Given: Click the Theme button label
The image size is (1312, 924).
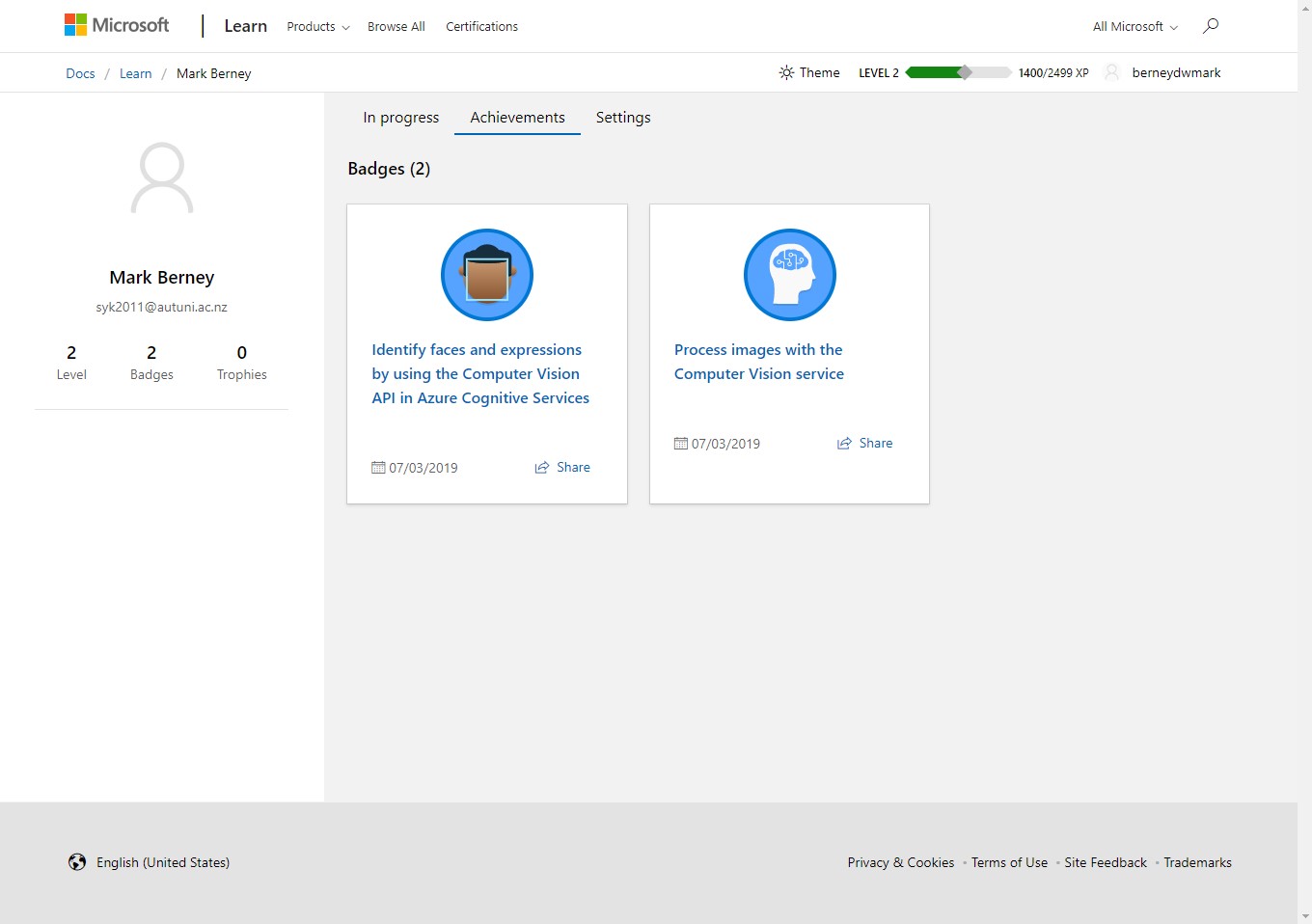Looking at the screenshot, I should click(x=820, y=72).
